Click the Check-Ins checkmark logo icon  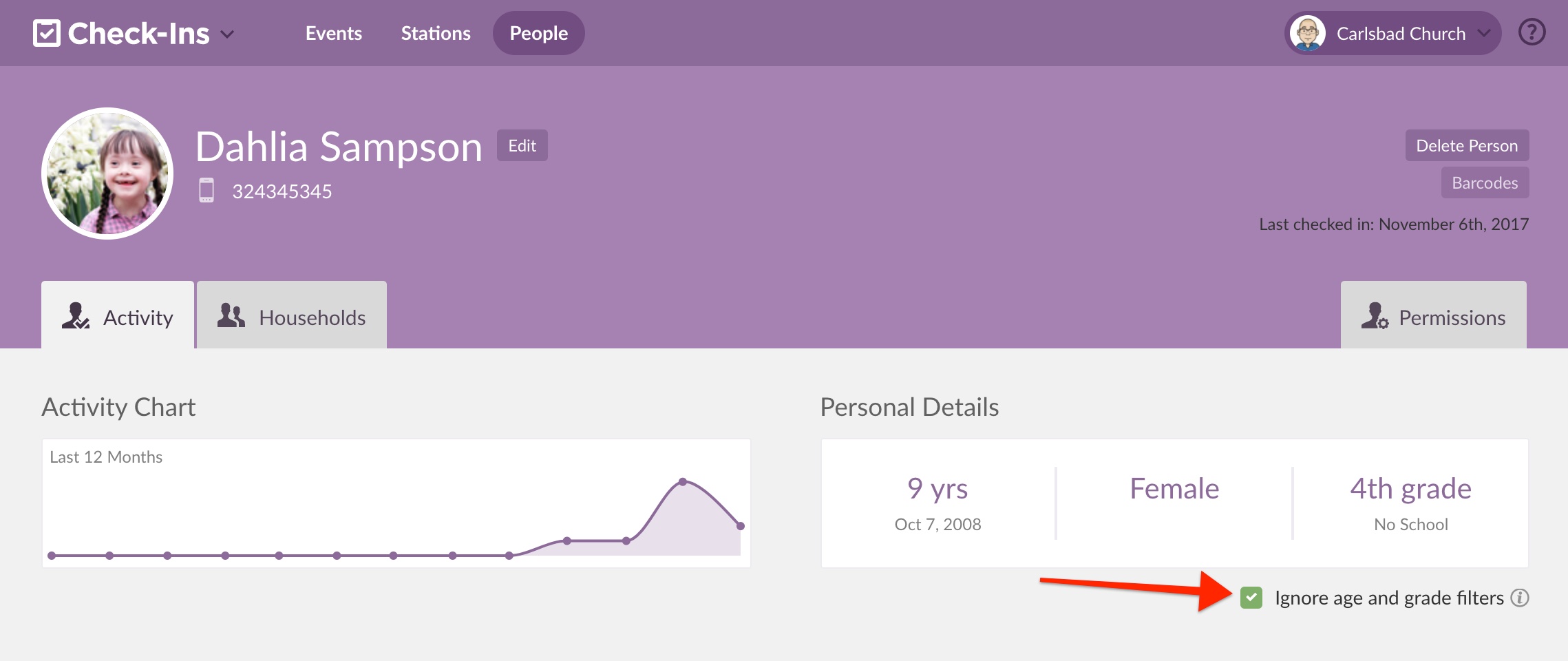pyautogui.click(x=47, y=33)
